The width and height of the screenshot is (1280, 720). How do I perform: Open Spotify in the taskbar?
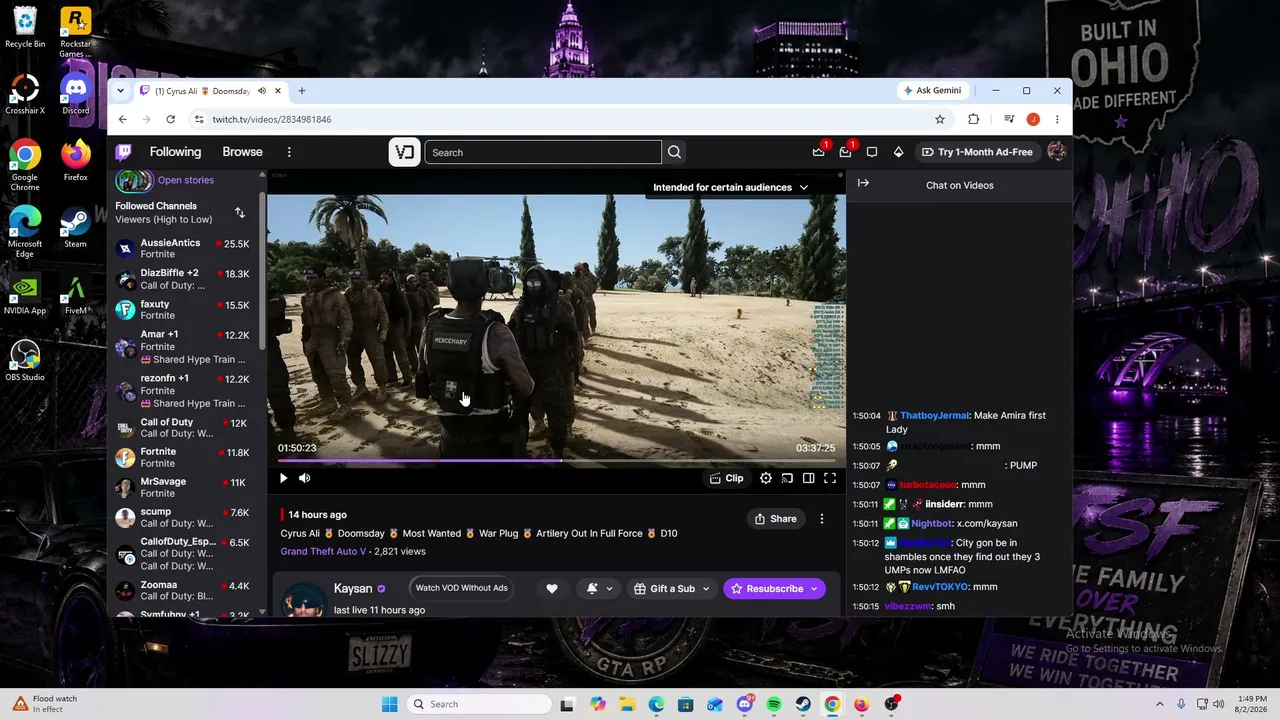(774, 704)
